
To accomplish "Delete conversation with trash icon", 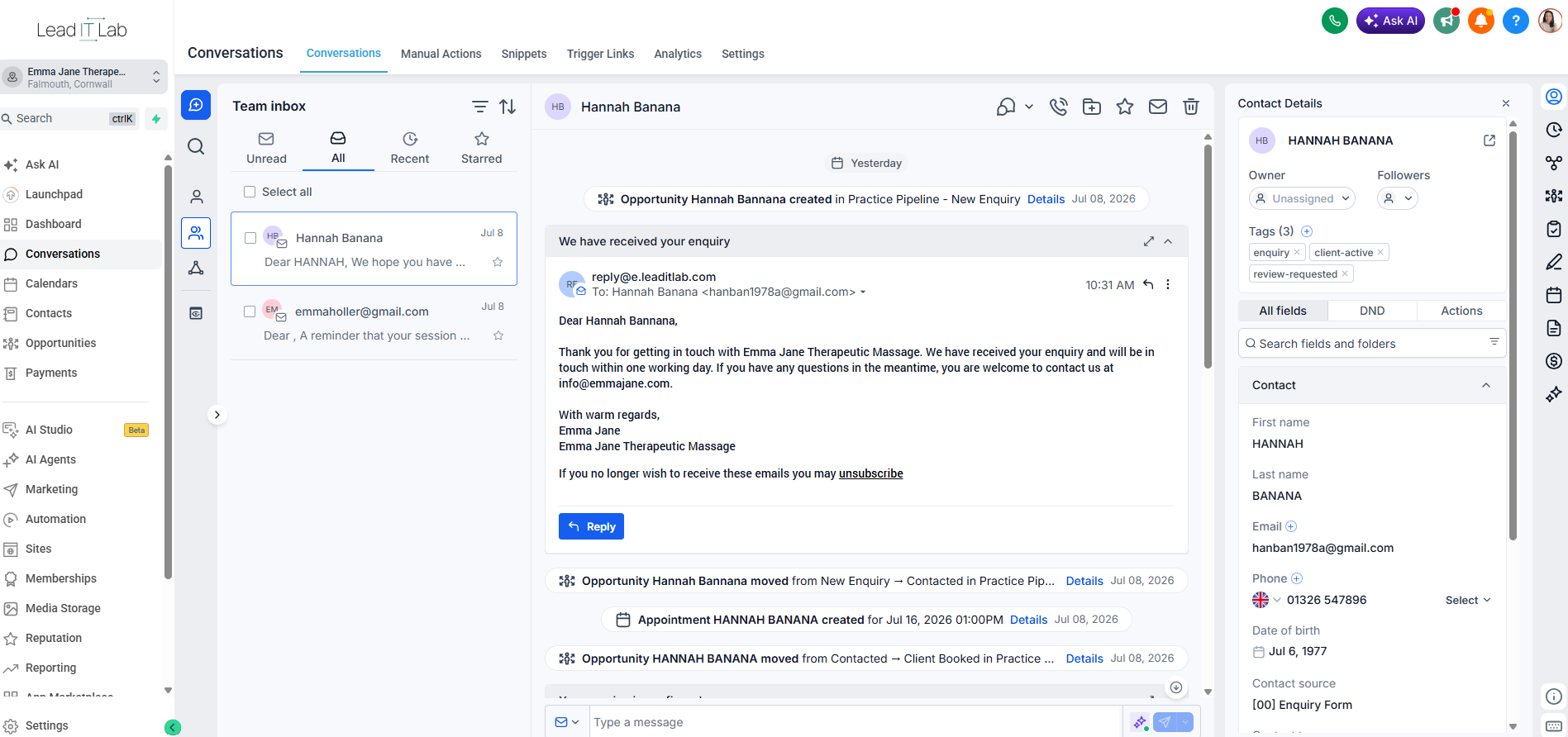I will click(x=1191, y=107).
